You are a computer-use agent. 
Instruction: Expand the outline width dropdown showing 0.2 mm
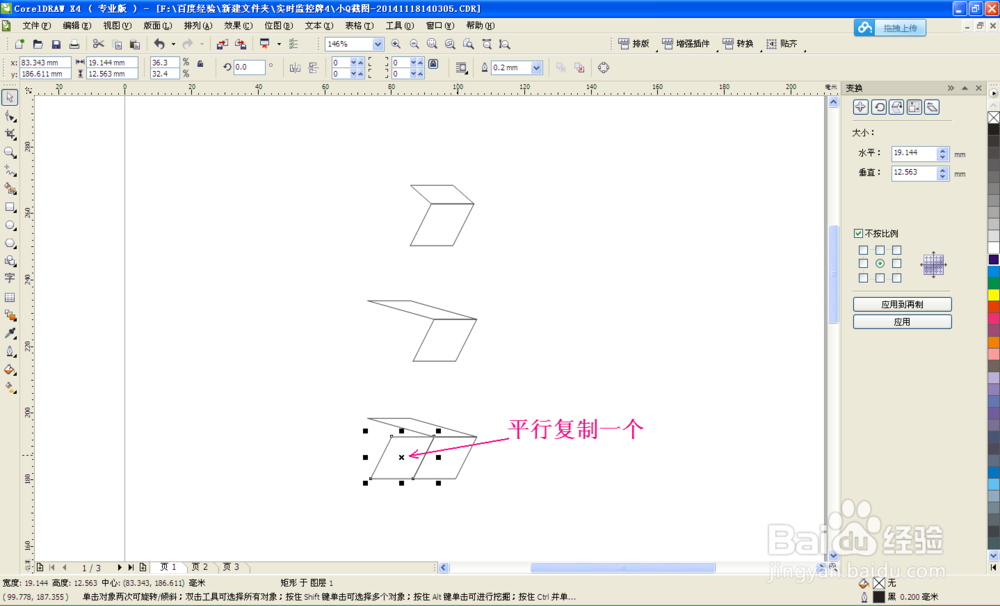click(535, 67)
